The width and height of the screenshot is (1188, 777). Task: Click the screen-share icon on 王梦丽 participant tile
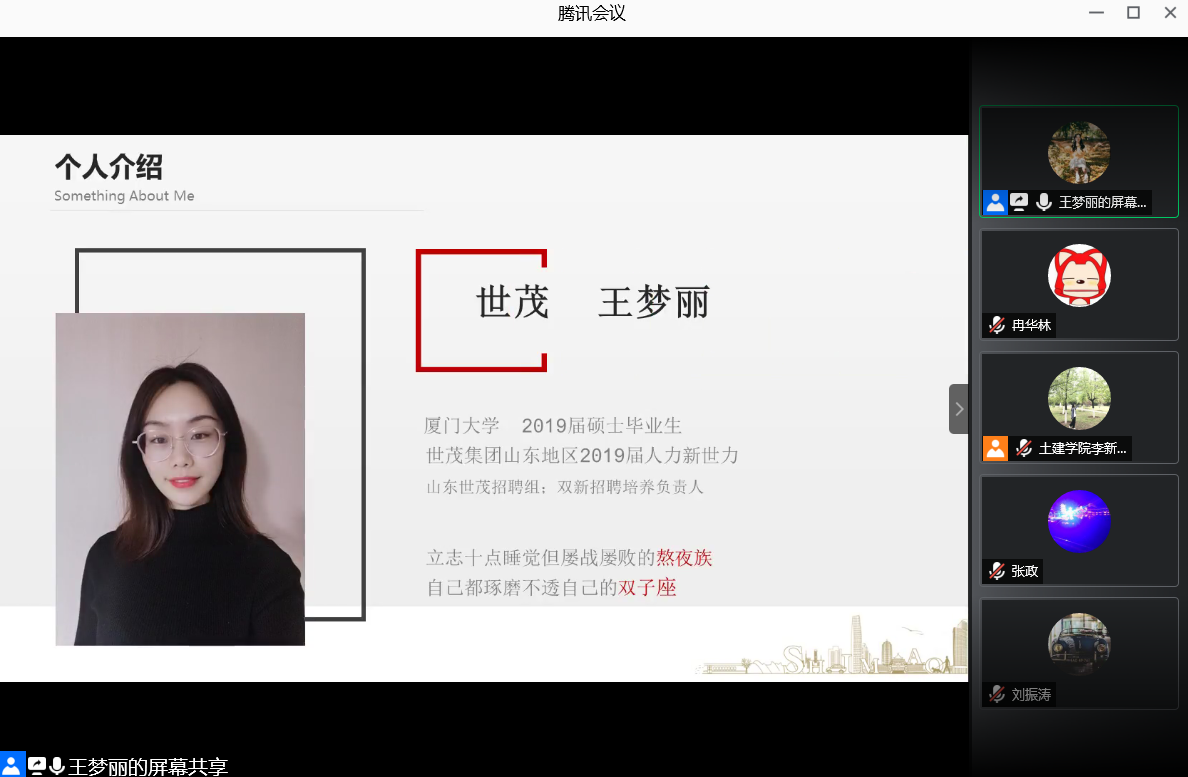point(1019,202)
